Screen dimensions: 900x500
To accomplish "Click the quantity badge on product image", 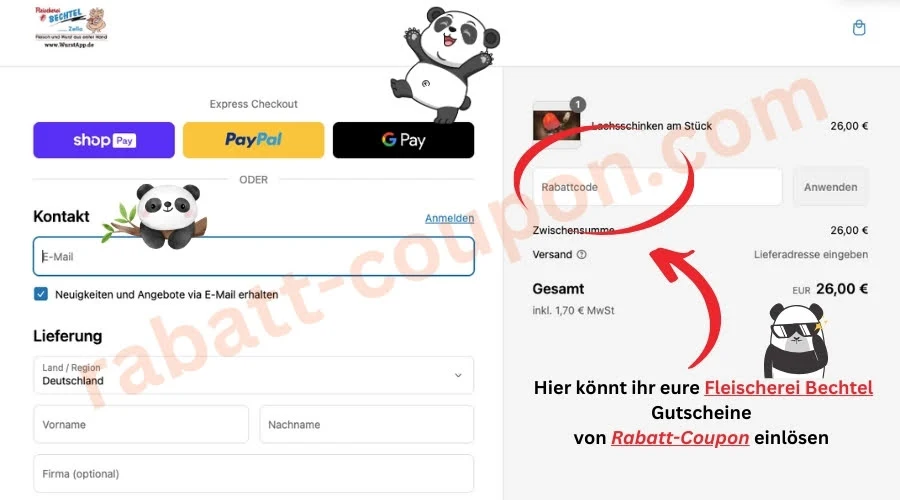I will pyautogui.click(x=577, y=104).
